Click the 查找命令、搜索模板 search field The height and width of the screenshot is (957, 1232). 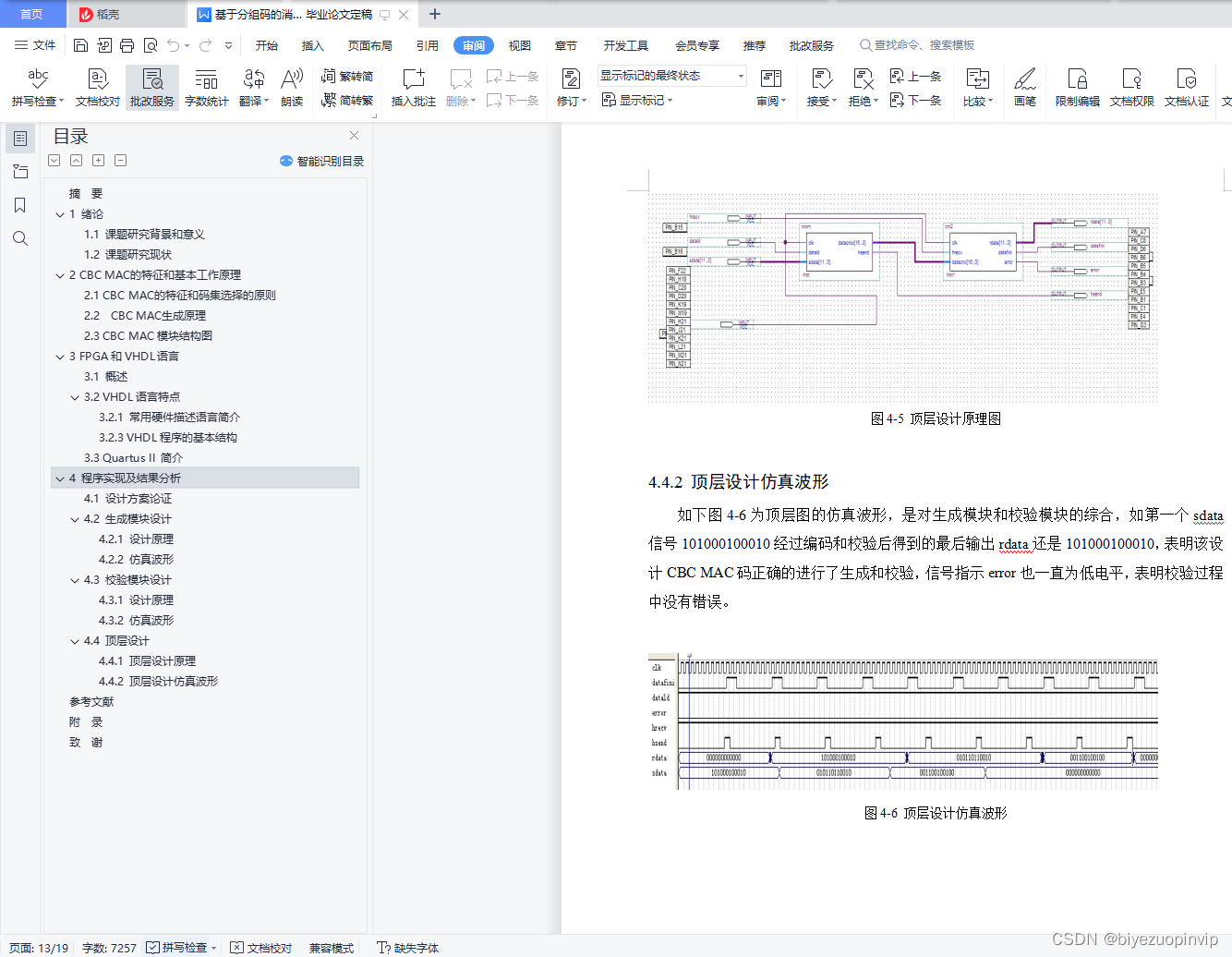918,45
